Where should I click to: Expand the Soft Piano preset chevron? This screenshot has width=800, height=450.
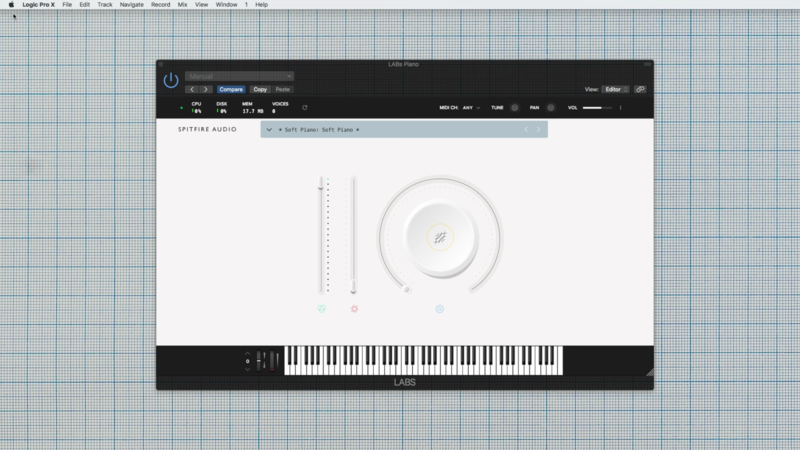pyautogui.click(x=269, y=129)
